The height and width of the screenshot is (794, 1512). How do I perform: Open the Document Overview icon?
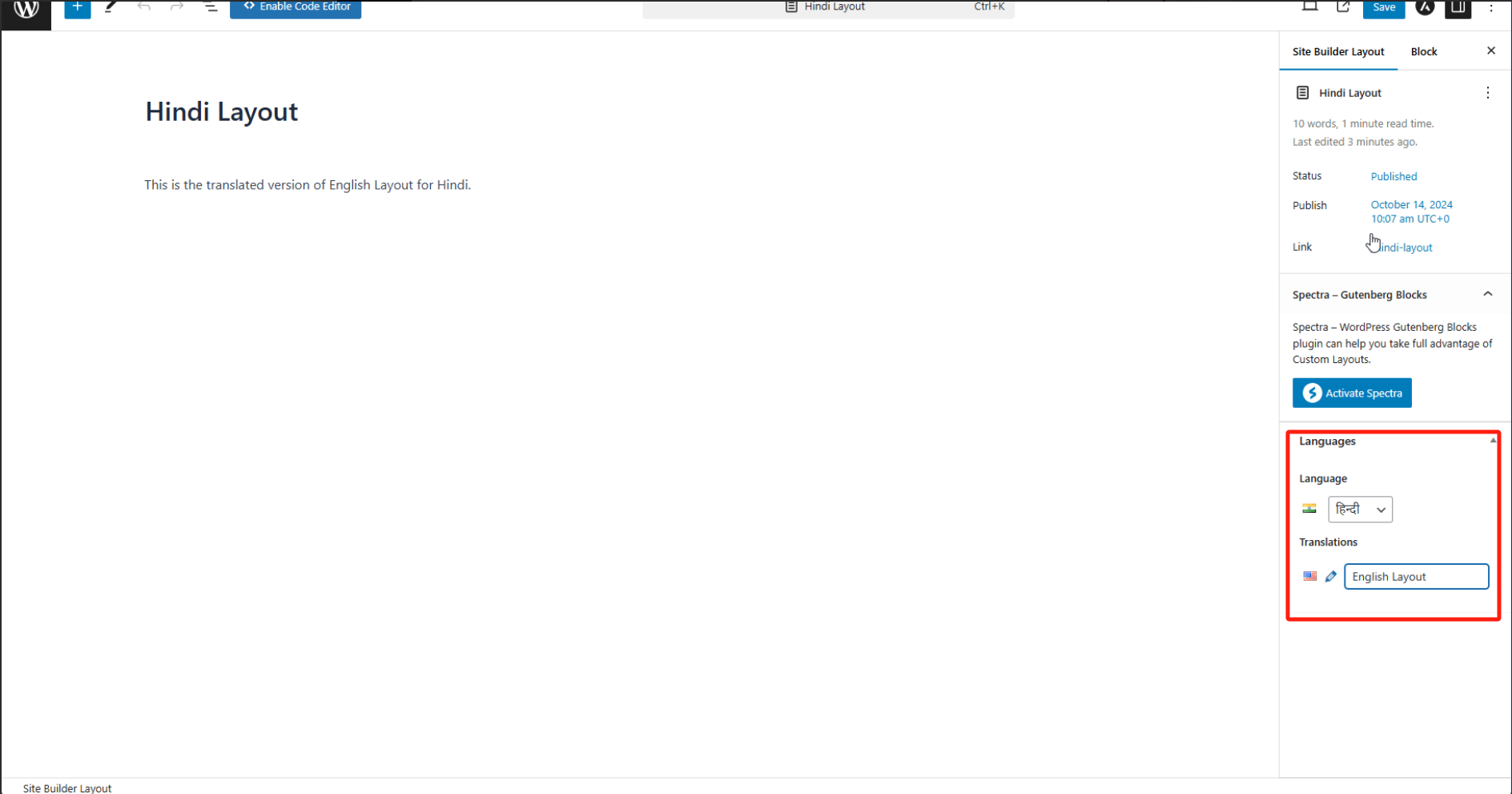point(211,7)
